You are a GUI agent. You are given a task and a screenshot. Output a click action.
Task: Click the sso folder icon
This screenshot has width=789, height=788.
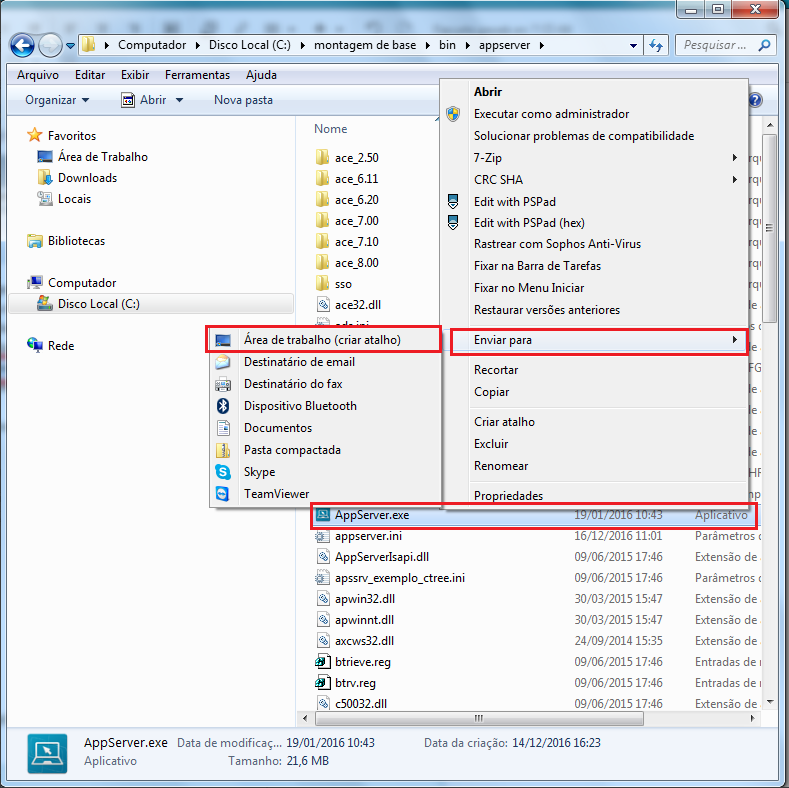323,283
